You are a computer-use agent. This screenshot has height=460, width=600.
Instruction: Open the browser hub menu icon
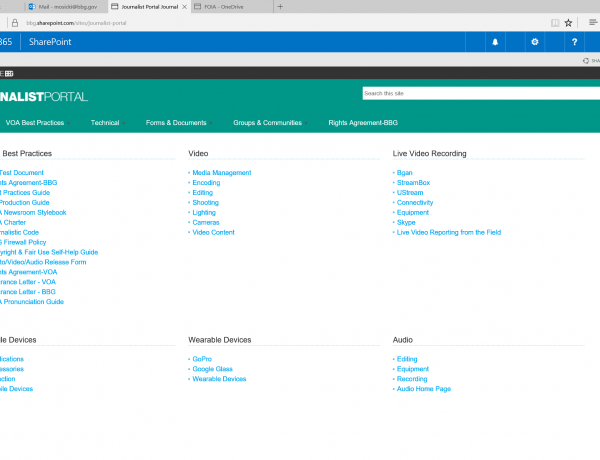pos(593,23)
